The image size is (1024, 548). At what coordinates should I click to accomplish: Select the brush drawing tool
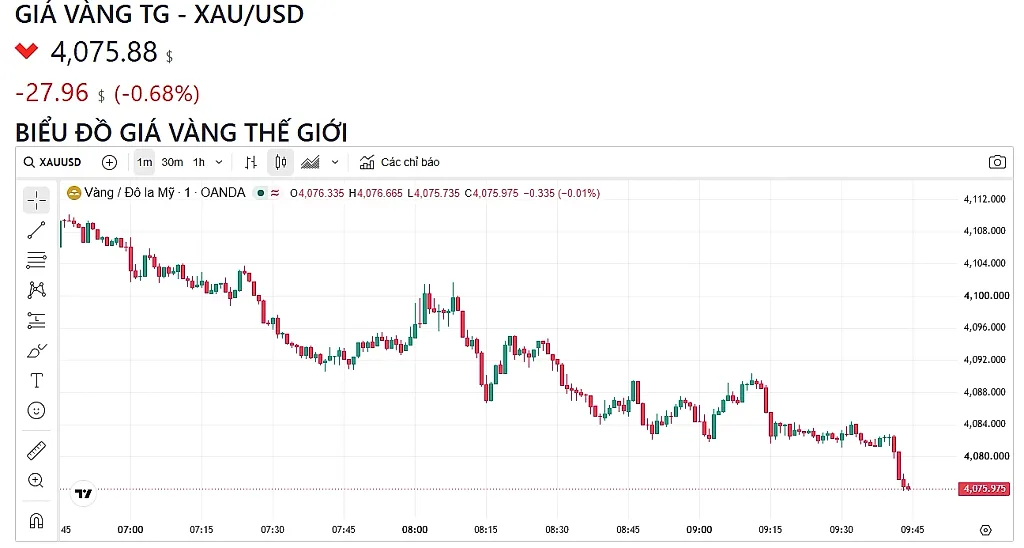click(x=37, y=351)
